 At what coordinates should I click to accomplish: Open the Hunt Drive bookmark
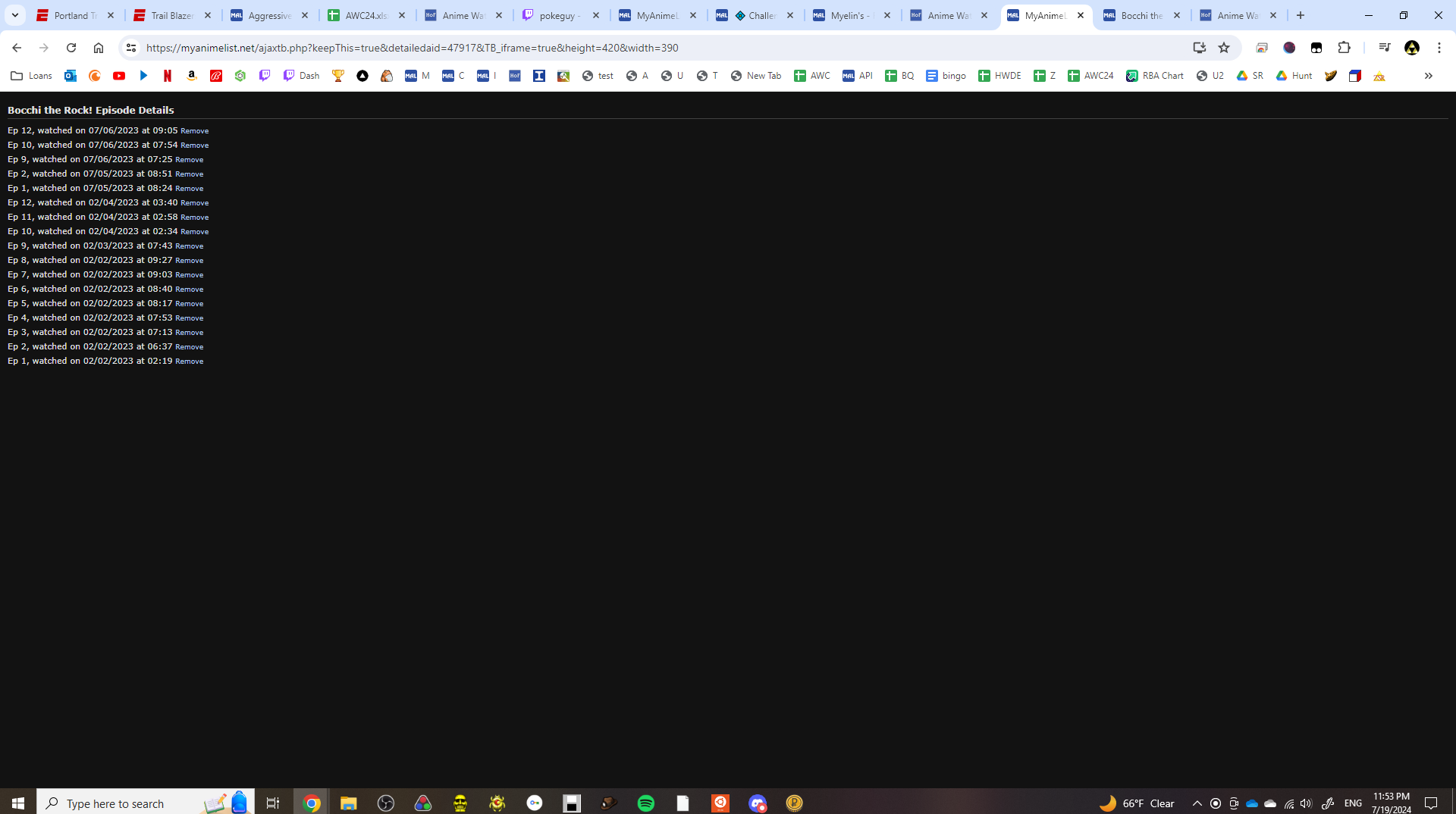(x=1294, y=76)
